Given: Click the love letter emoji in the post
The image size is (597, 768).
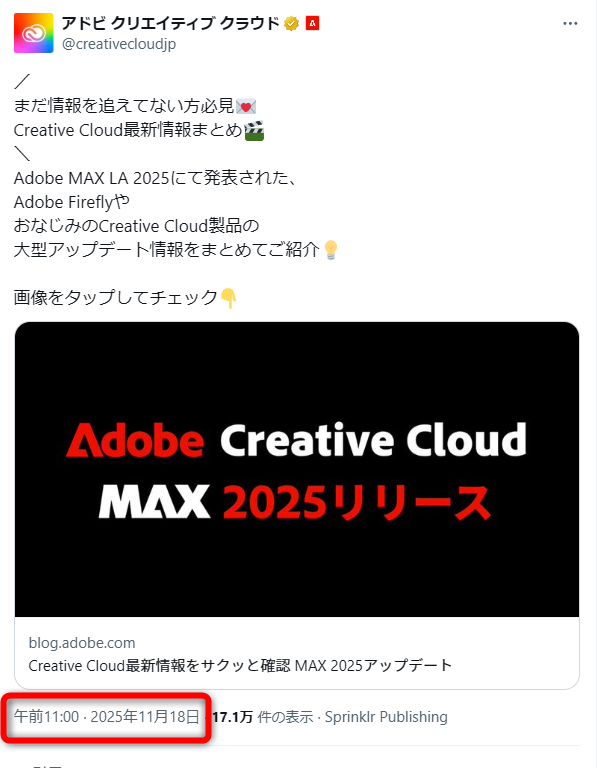Looking at the screenshot, I should click(246, 106).
